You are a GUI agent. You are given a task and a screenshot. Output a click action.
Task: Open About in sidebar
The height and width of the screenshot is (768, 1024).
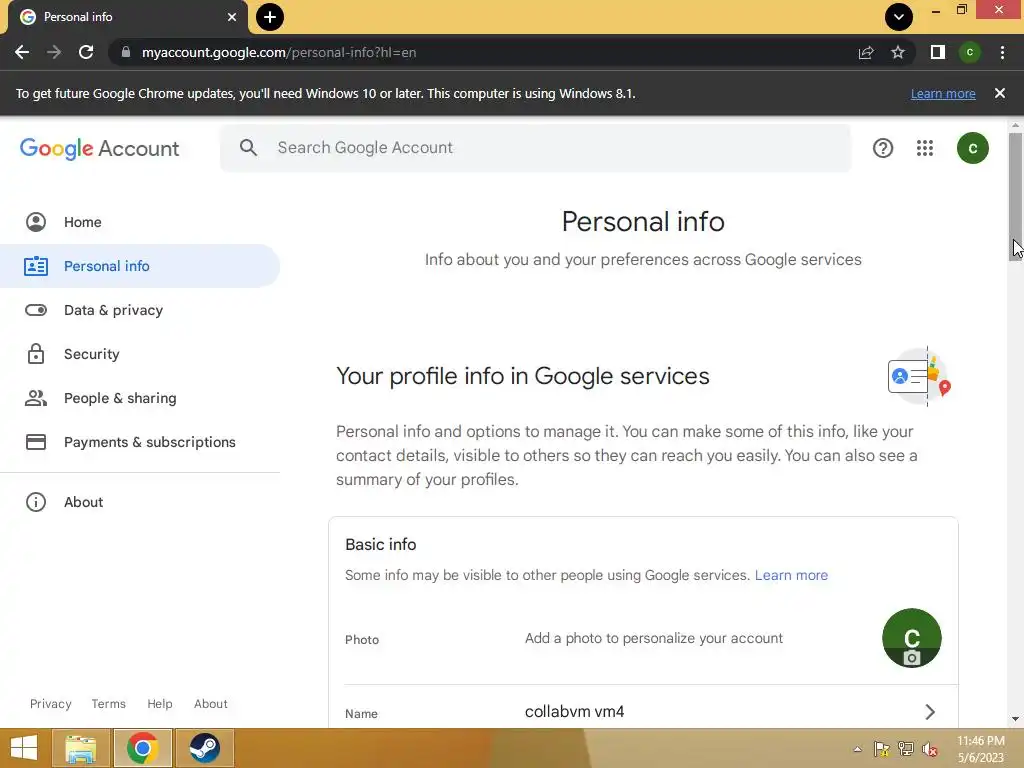(x=140, y=502)
